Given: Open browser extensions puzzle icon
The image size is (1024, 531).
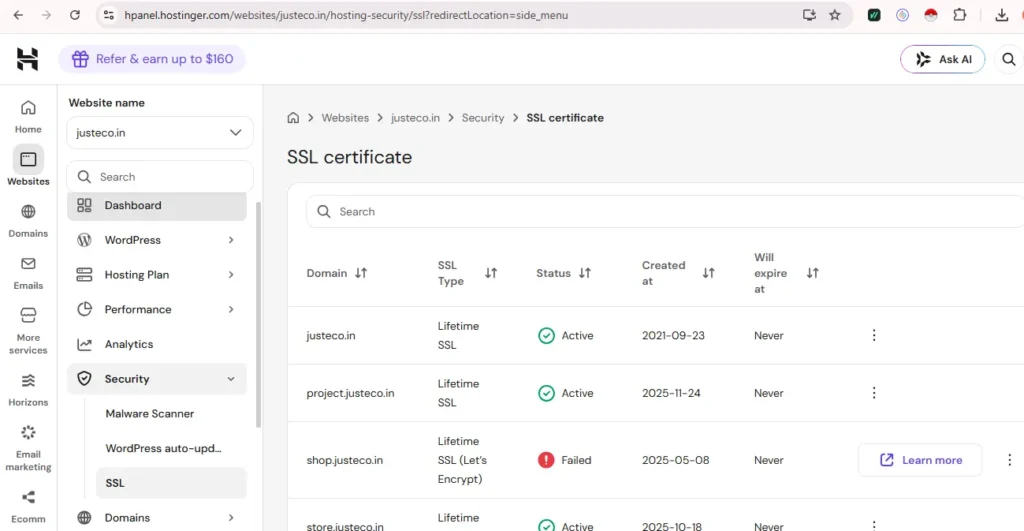Looking at the screenshot, I should [959, 15].
